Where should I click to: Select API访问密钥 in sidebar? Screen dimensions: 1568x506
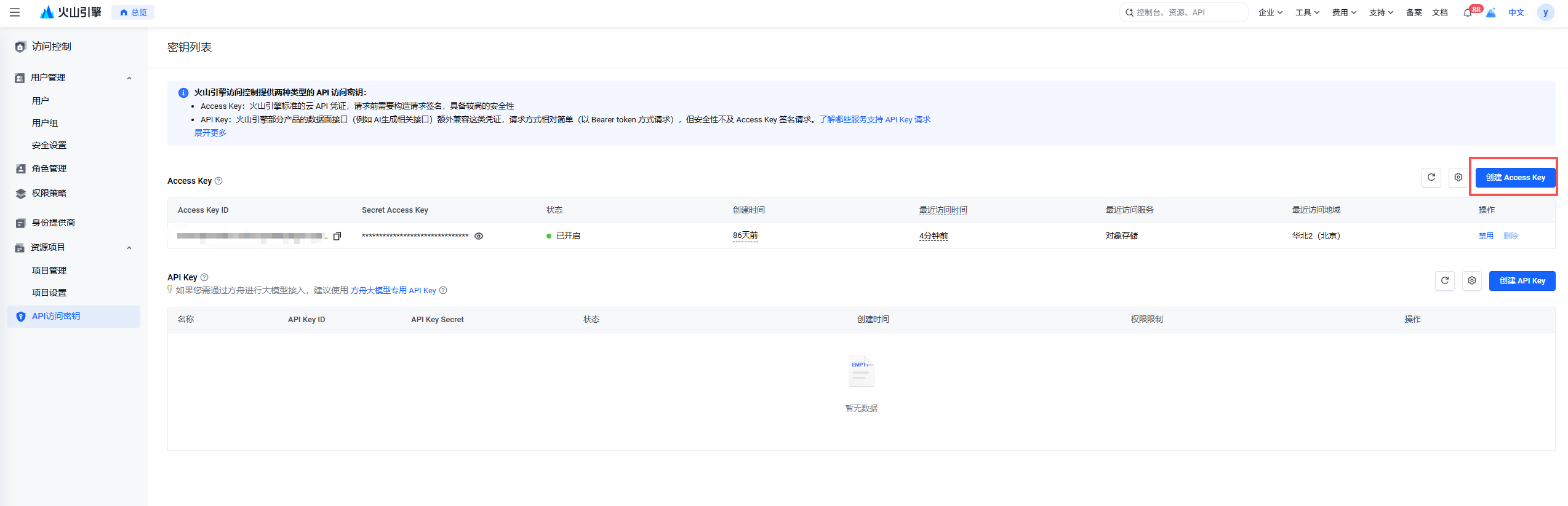pyautogui.click(x=74, y=316)
